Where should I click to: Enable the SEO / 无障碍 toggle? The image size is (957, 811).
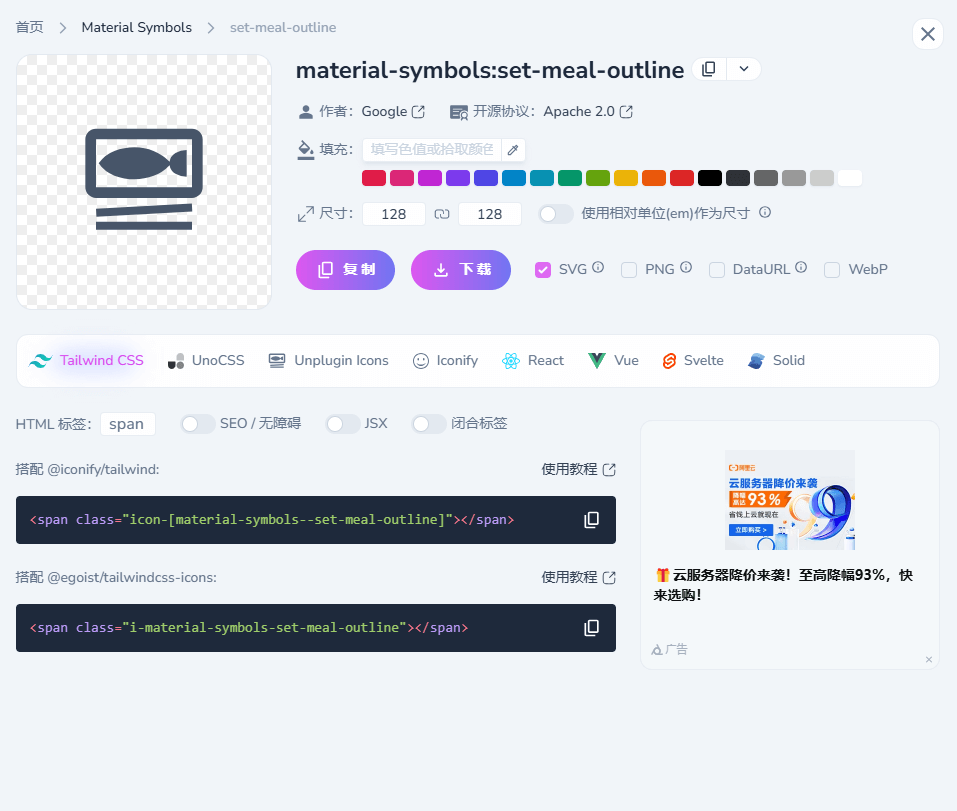[197, 424]
